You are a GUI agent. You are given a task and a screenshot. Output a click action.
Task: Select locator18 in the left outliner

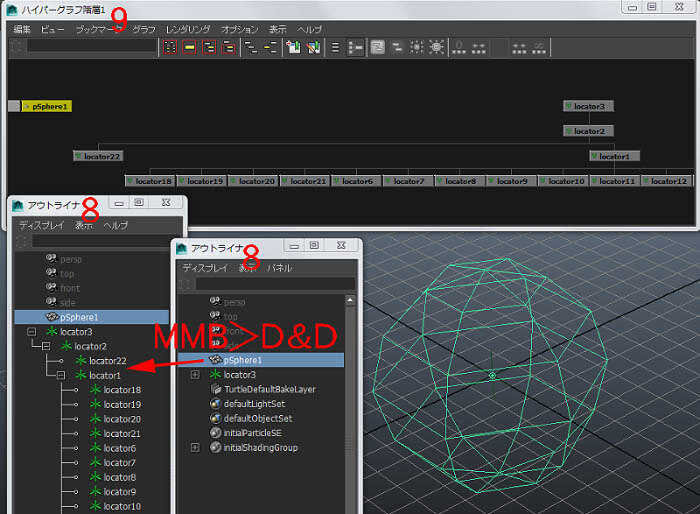[122, 390]
